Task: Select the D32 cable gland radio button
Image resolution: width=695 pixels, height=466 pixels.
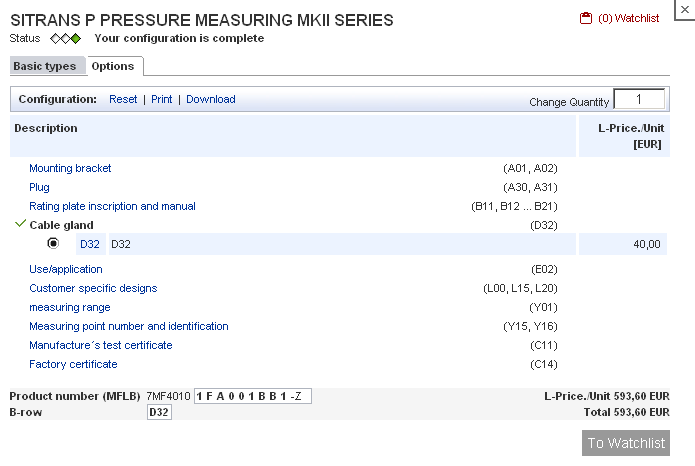Action: (x=53, y=243)
